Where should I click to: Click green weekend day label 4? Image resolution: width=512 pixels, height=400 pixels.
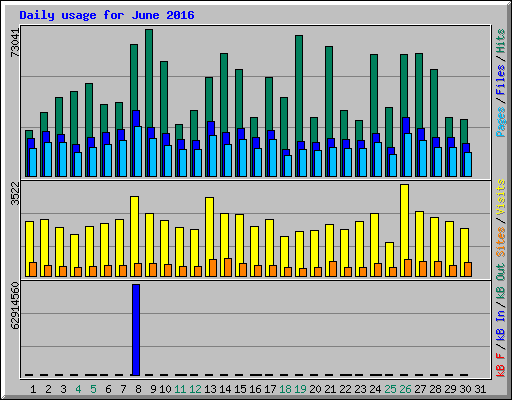point(78,389)
